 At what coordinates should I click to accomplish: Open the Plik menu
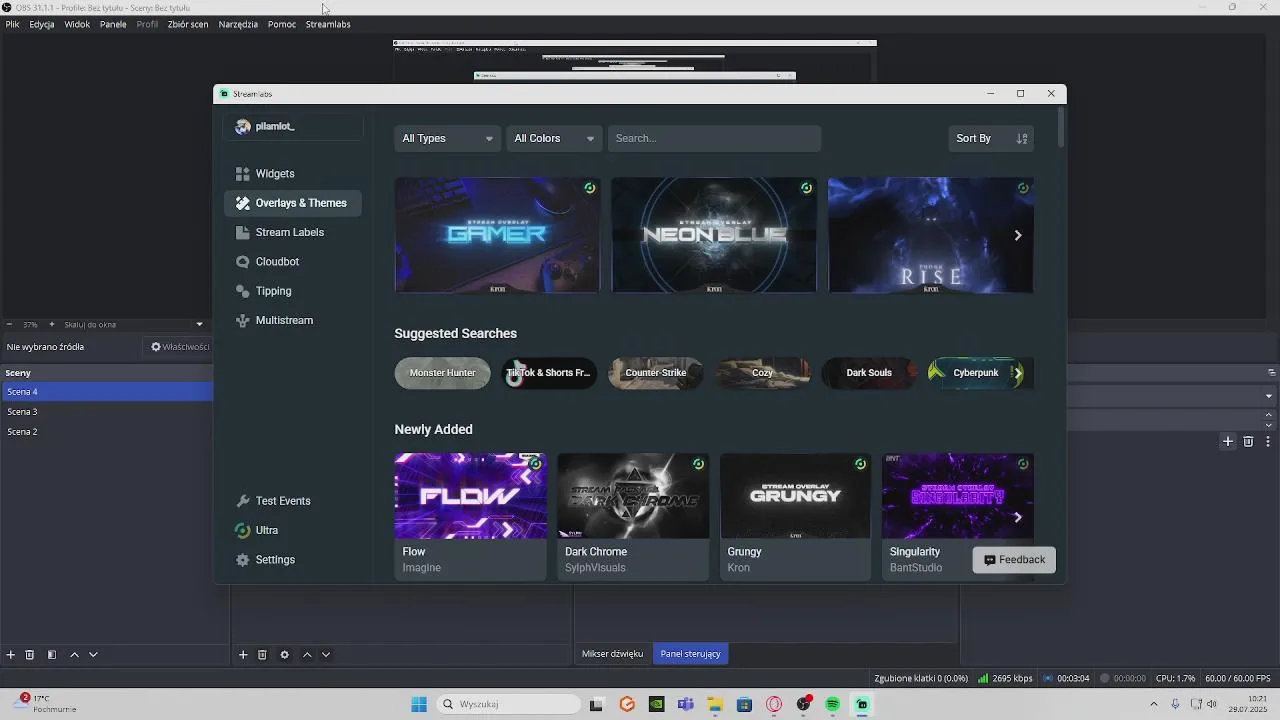point(12,24)
